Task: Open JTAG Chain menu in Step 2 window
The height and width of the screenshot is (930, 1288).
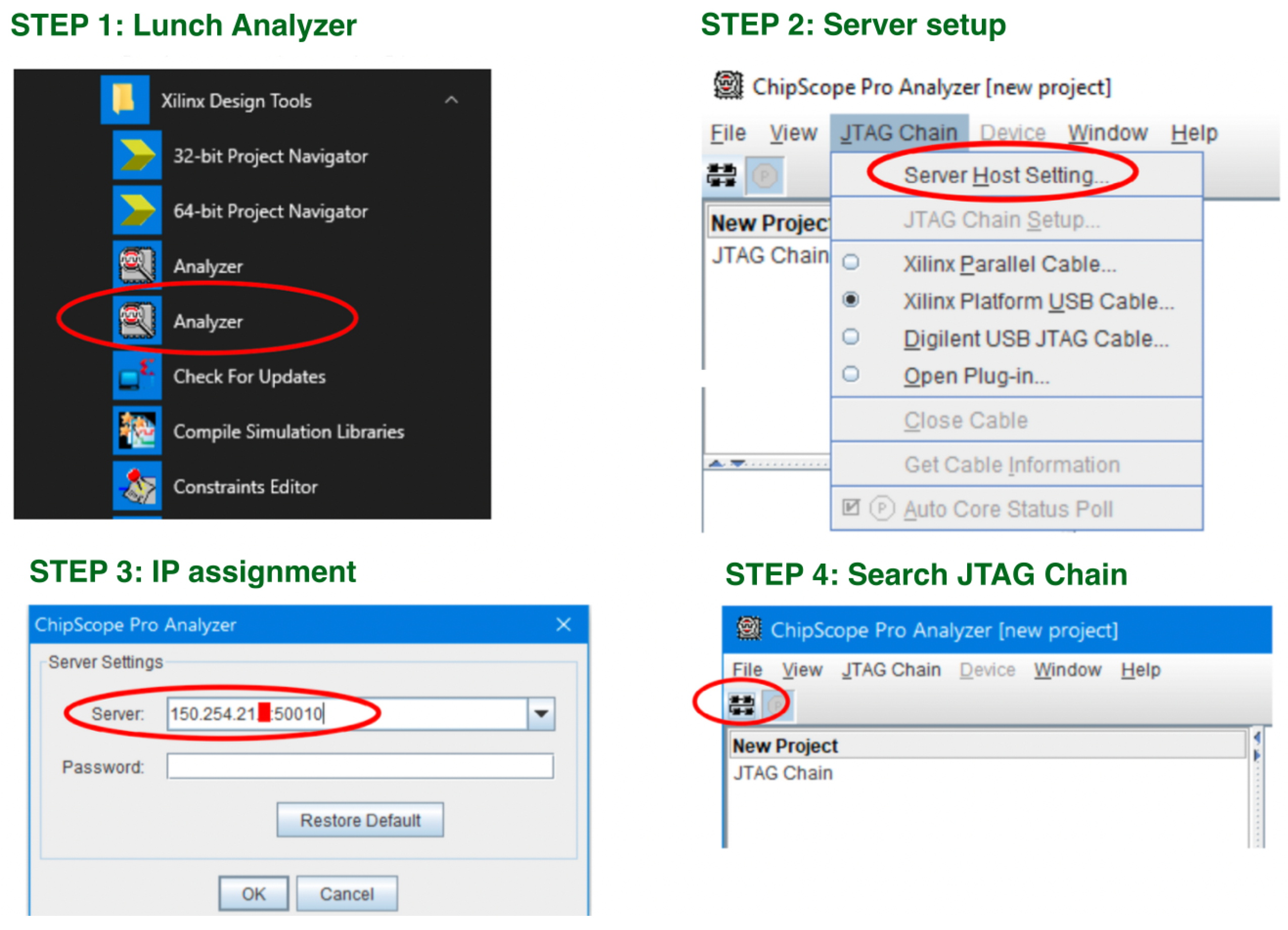Action: tap(899, 133)
